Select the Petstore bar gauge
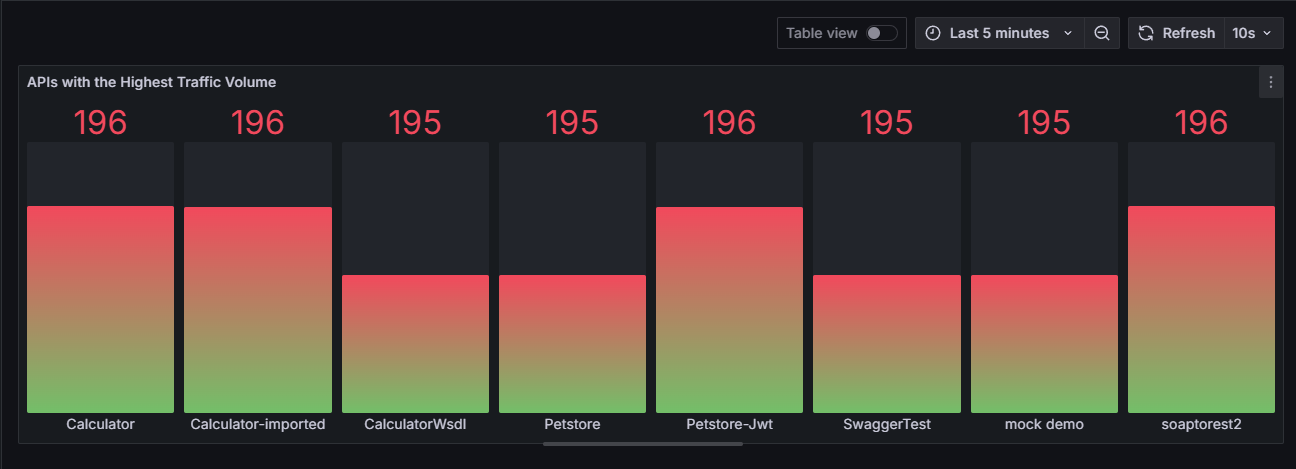The width and height of the screenshot is (1296, 469). (572, 343)
